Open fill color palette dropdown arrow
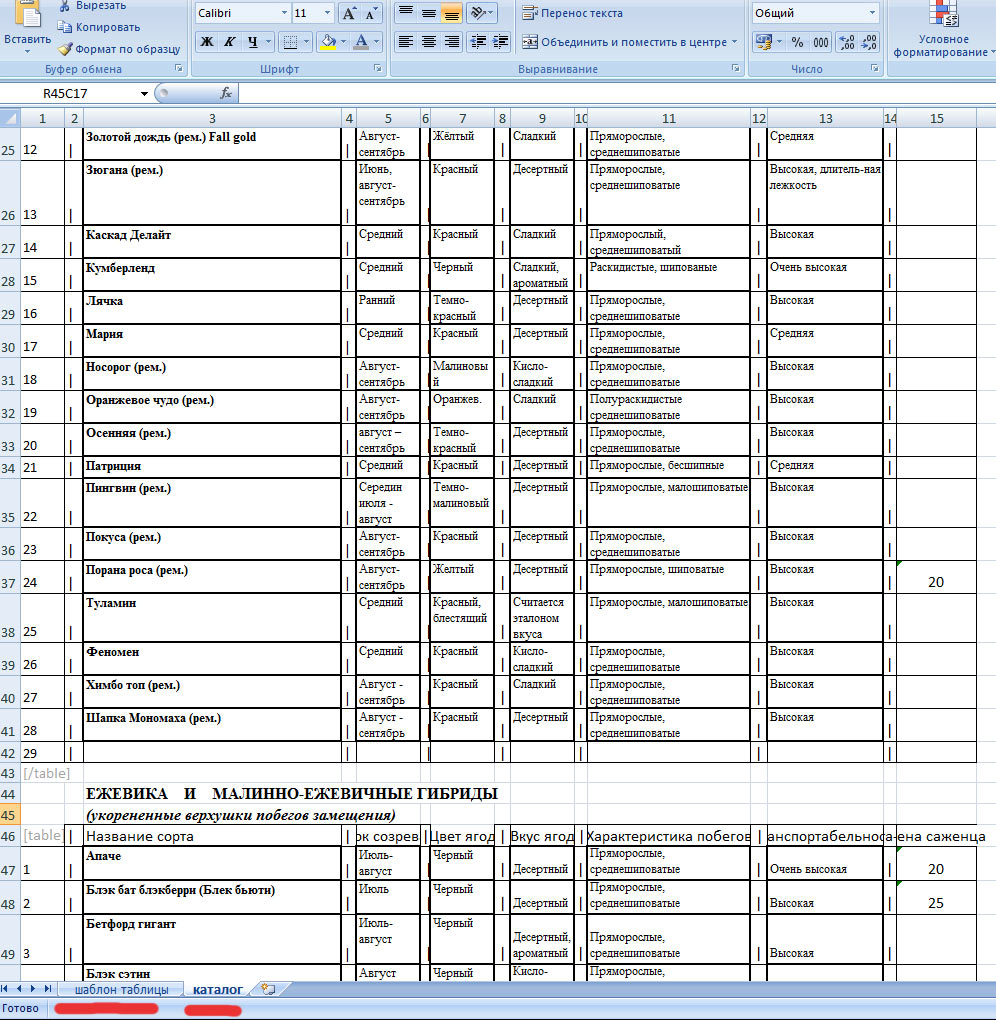The image size is (996, 1020). 343,42
